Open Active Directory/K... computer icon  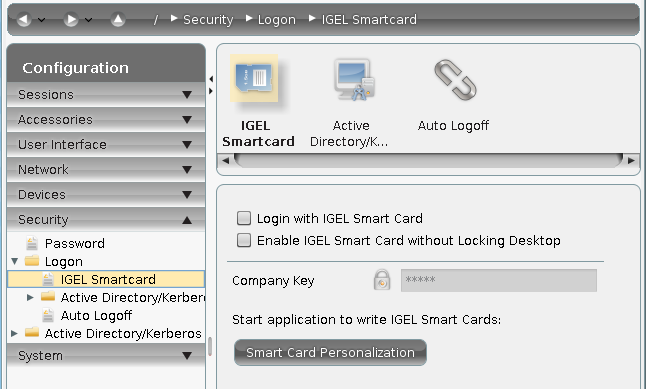(354, 80)
